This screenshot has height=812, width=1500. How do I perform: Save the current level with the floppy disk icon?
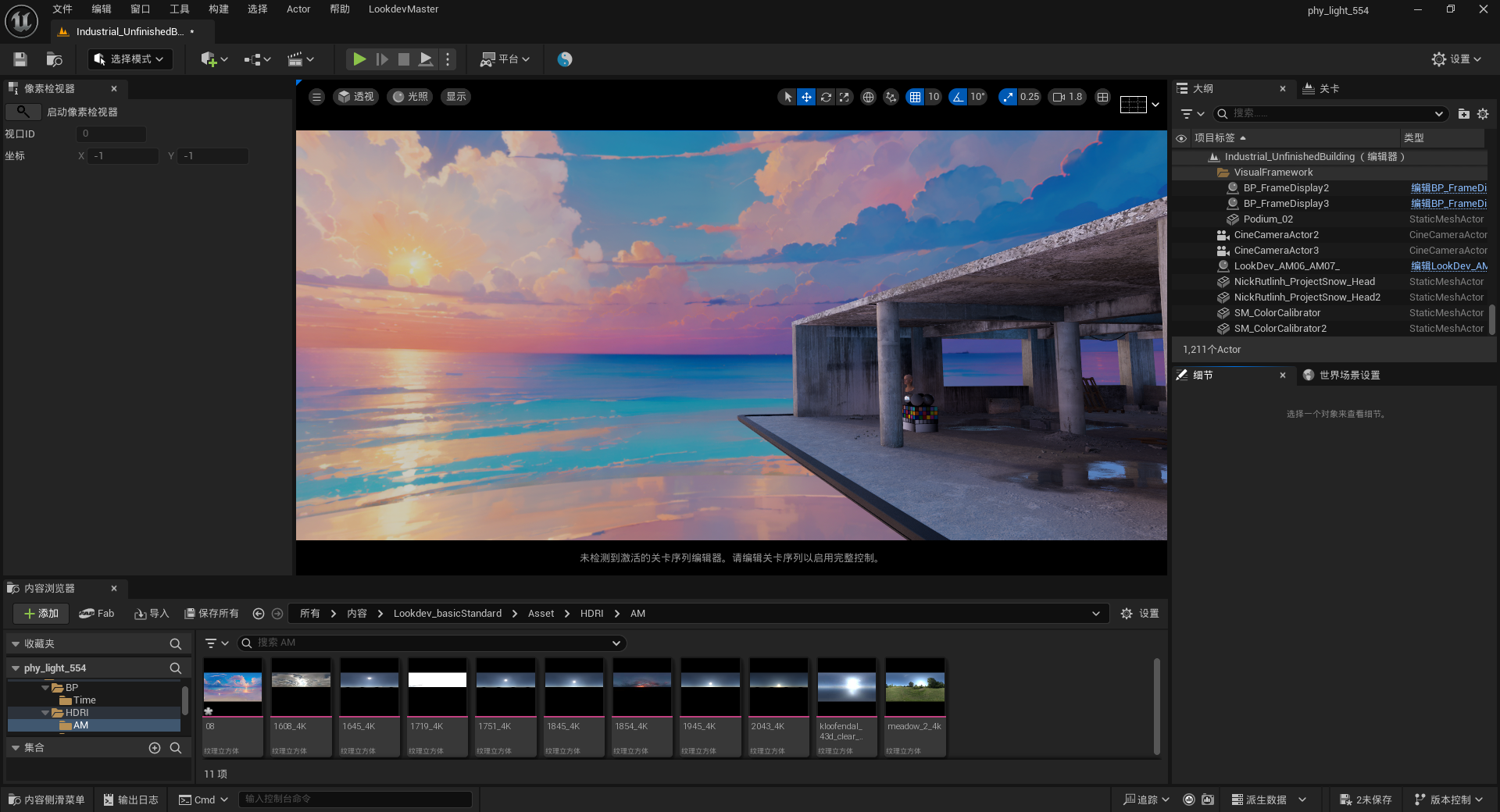20,59
